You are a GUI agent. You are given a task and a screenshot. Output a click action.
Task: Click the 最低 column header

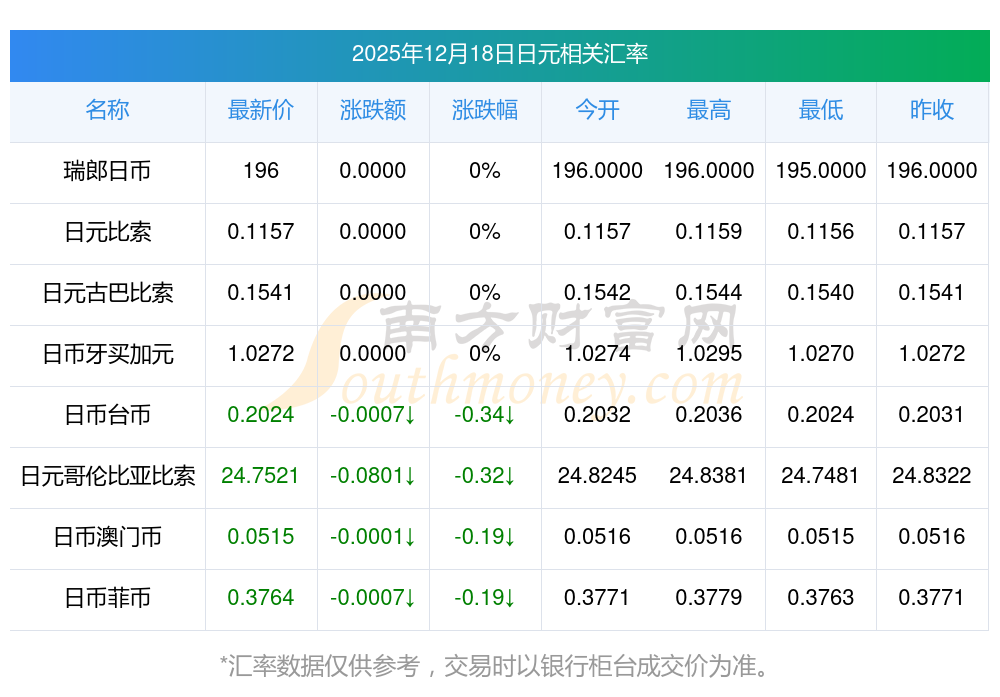(821, 110)
